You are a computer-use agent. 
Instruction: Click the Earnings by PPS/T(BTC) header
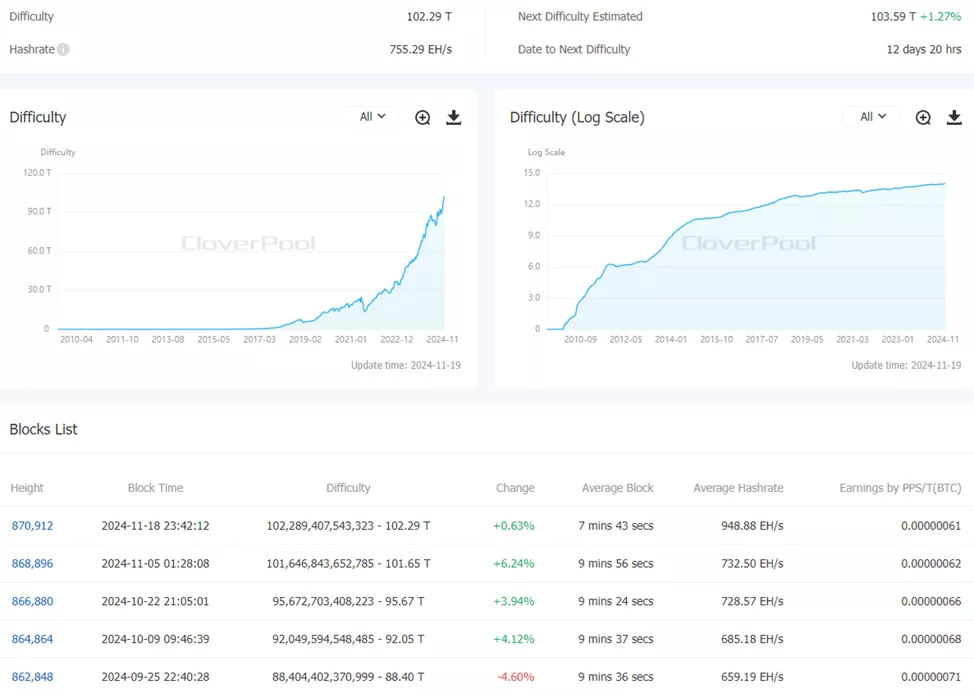(x=900, y=488)
